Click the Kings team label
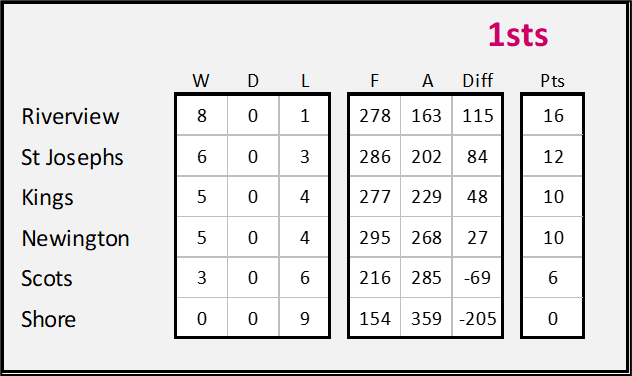Image resolution: width=632 pixels, height=376 pixels. 47,198
